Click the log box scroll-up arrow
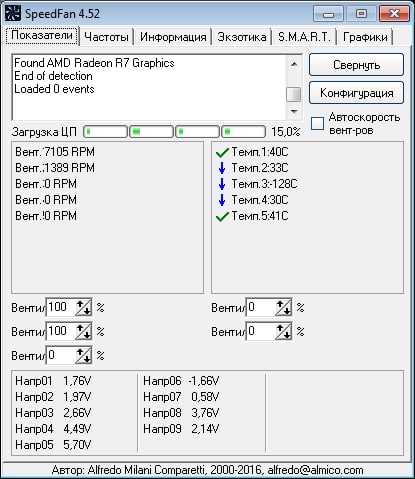 pyautogui.click(x=294, y=64)
